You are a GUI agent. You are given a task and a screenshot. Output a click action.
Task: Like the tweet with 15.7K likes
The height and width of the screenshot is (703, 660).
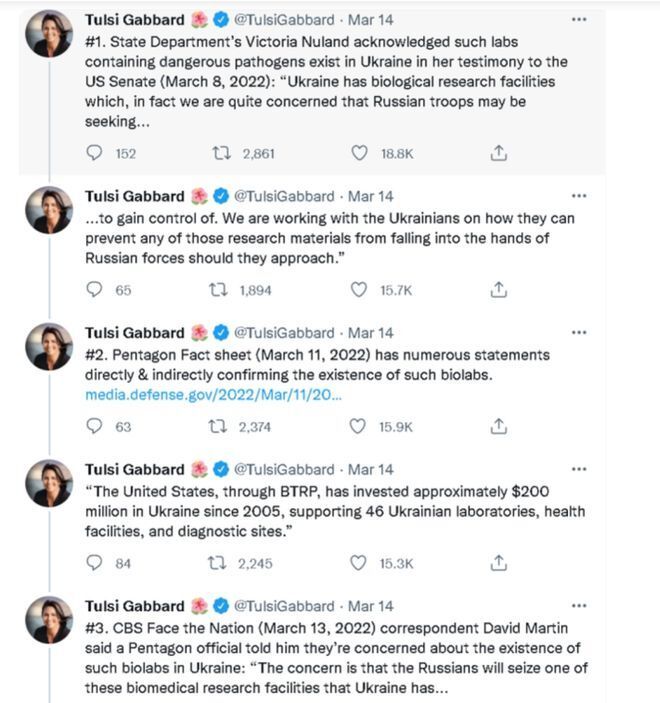pos(359,290)
